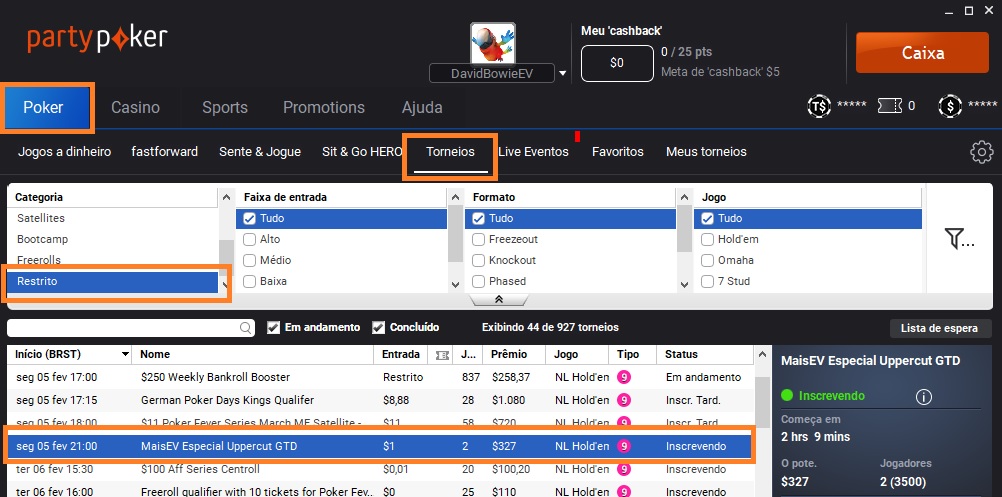1002x497 pixels.
Task: Enable the Médio buy-in checkbox
Action: (x=249, y=261)
